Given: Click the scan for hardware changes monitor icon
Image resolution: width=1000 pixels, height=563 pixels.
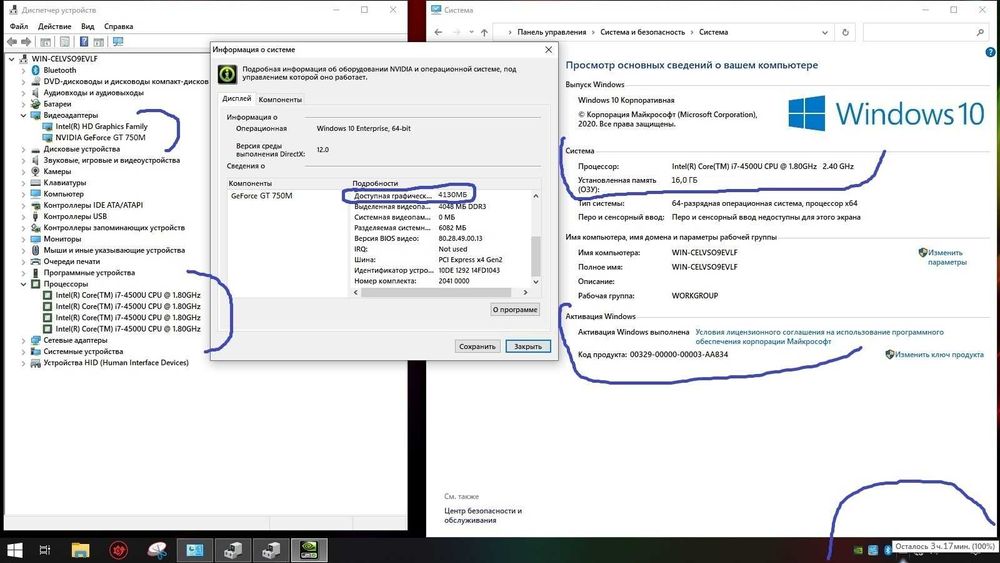Looking at the screenshot, I should coord(118,41).
